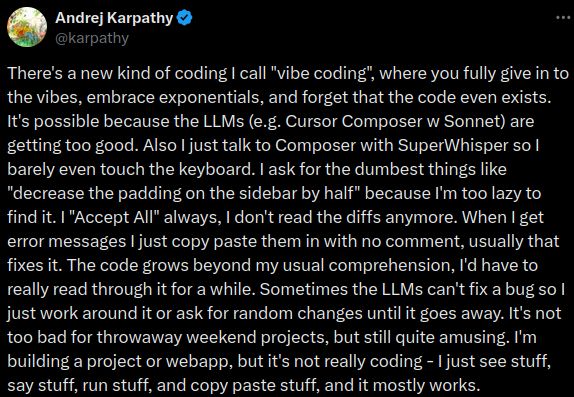The height and width of the screenshot is (397, 574).
Task: Click the word "SuperWhisper" in the tweet text
Action: click(453, 146)
